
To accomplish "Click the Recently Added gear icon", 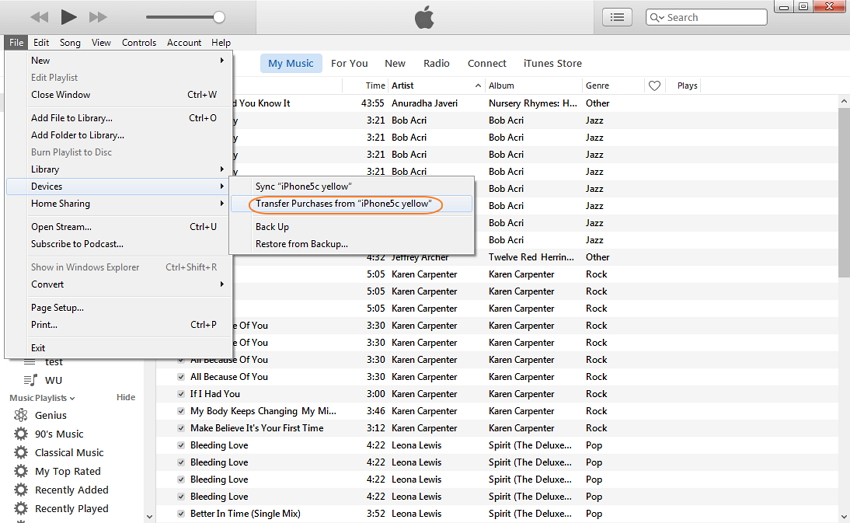I will click(20, 490).
